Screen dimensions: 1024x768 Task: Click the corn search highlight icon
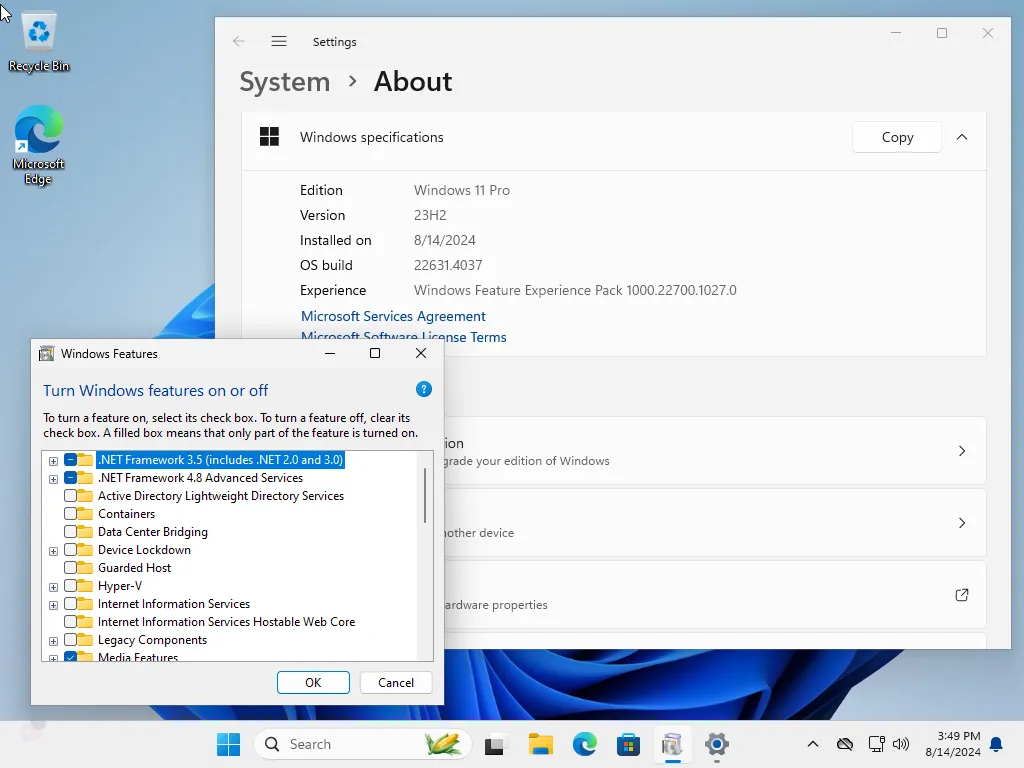442,744
